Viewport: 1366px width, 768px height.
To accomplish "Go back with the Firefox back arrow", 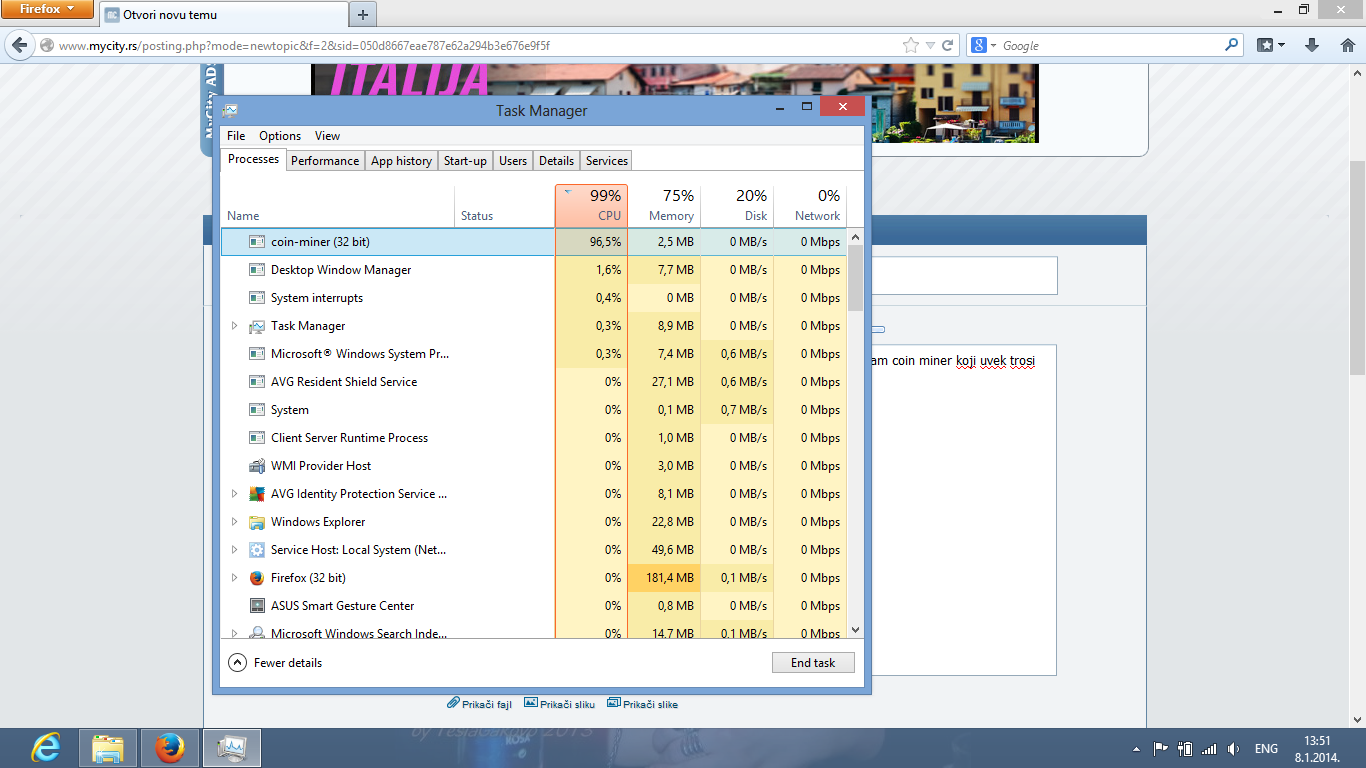I will click(x=20, y=45).
